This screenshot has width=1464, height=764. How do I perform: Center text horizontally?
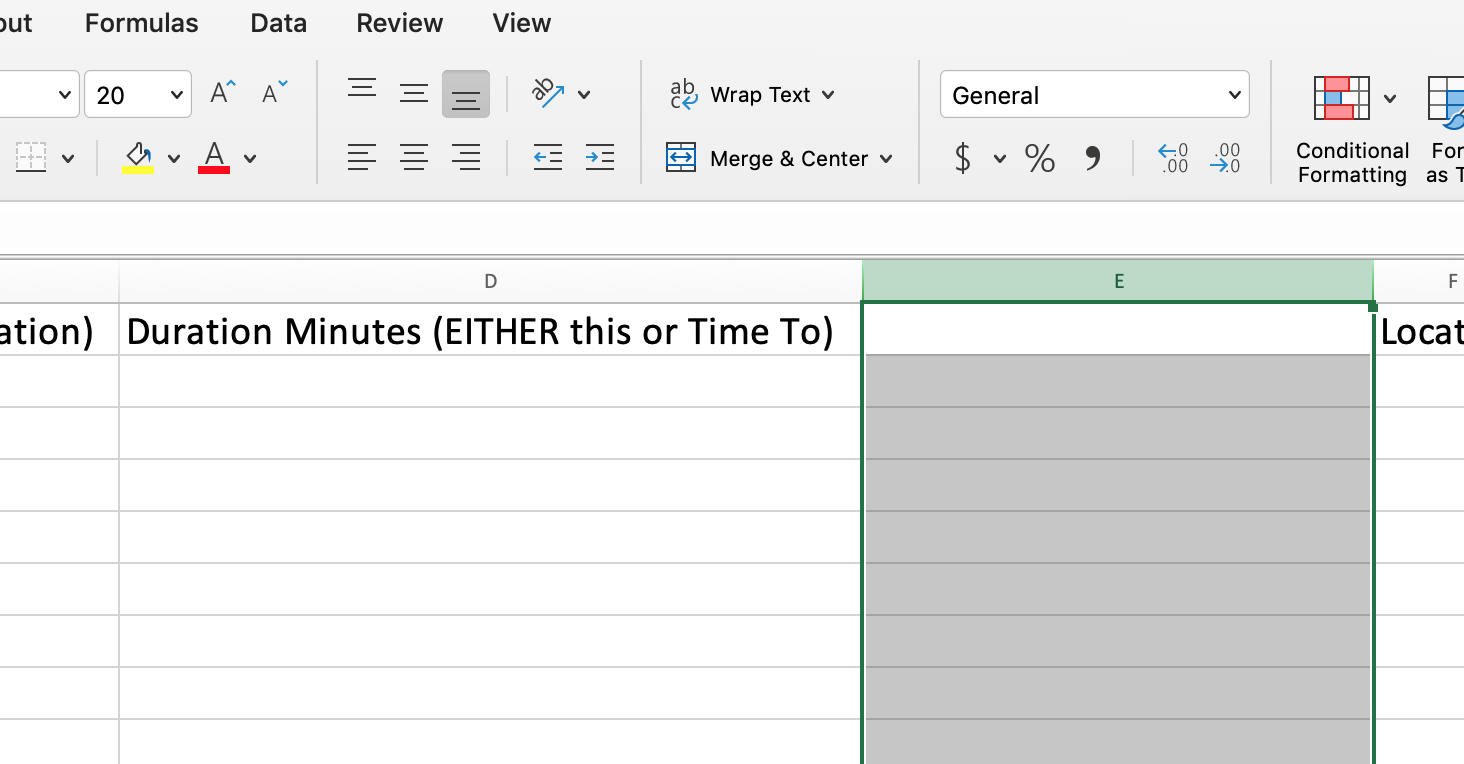click(414, 157)
